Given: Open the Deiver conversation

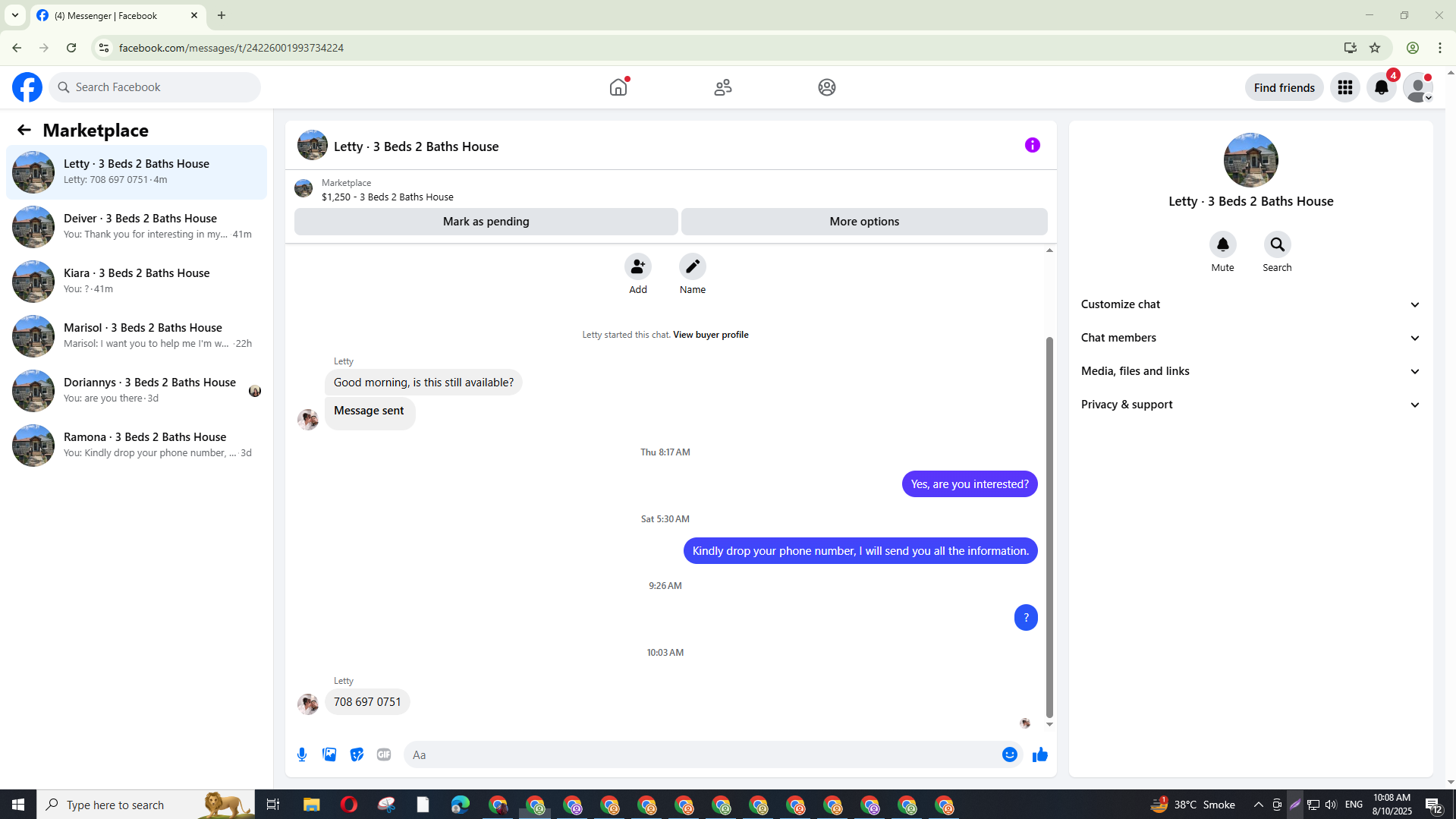Looking at the screenshot, I should (137, 227).
